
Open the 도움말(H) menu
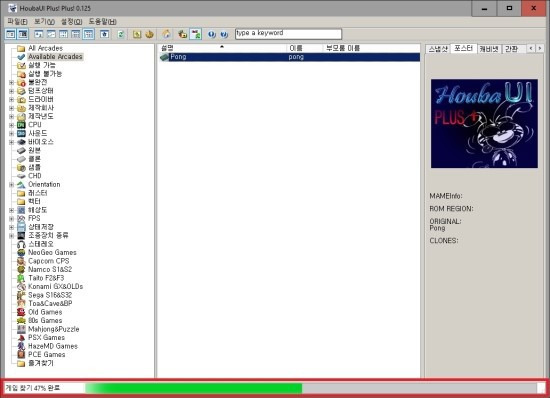pyautogui.click(x=102, y=22)
